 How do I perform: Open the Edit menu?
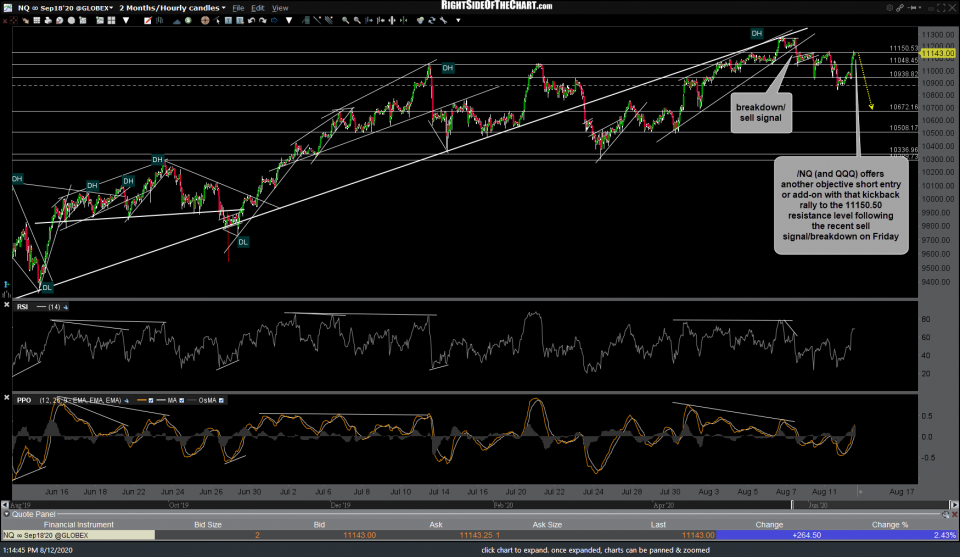coord(258,8)
